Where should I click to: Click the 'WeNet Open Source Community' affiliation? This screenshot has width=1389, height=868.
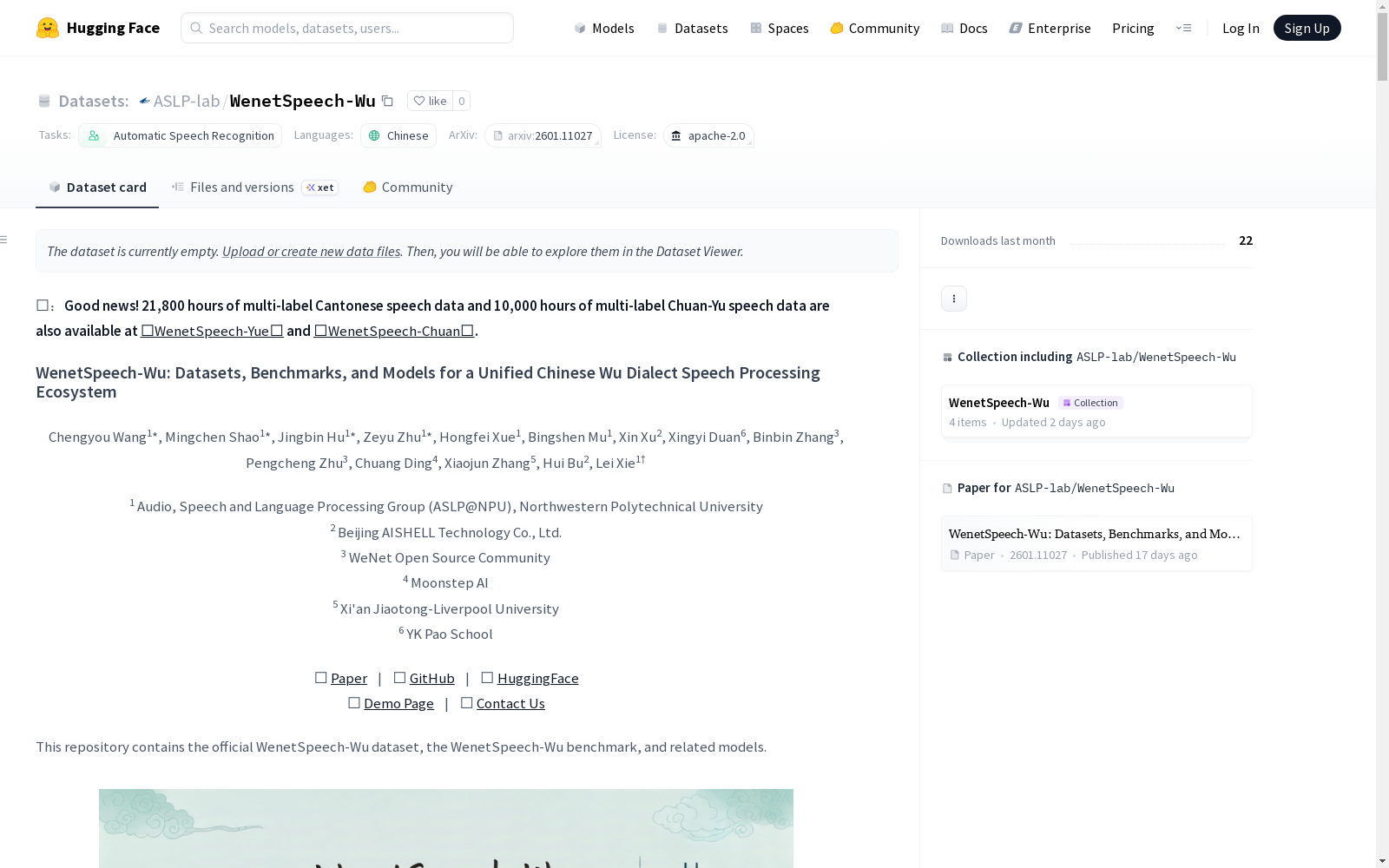450,557
